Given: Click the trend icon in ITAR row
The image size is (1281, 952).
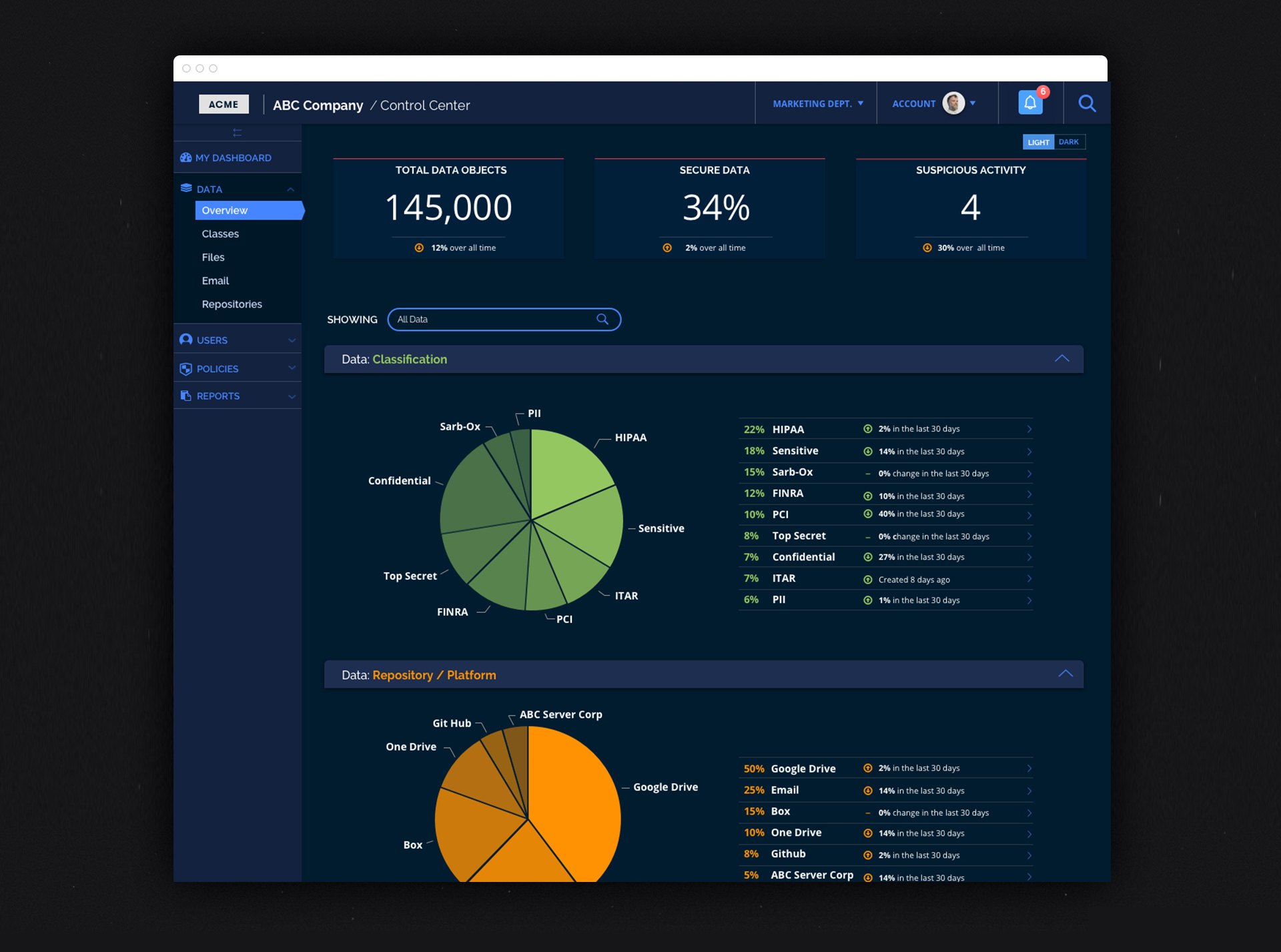Looking at the screenshot, I should [x=868, y=580].
